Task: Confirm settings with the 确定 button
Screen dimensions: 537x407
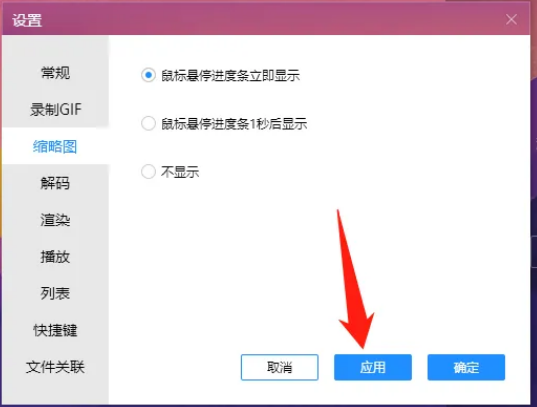Action: (x=466, y=367)
